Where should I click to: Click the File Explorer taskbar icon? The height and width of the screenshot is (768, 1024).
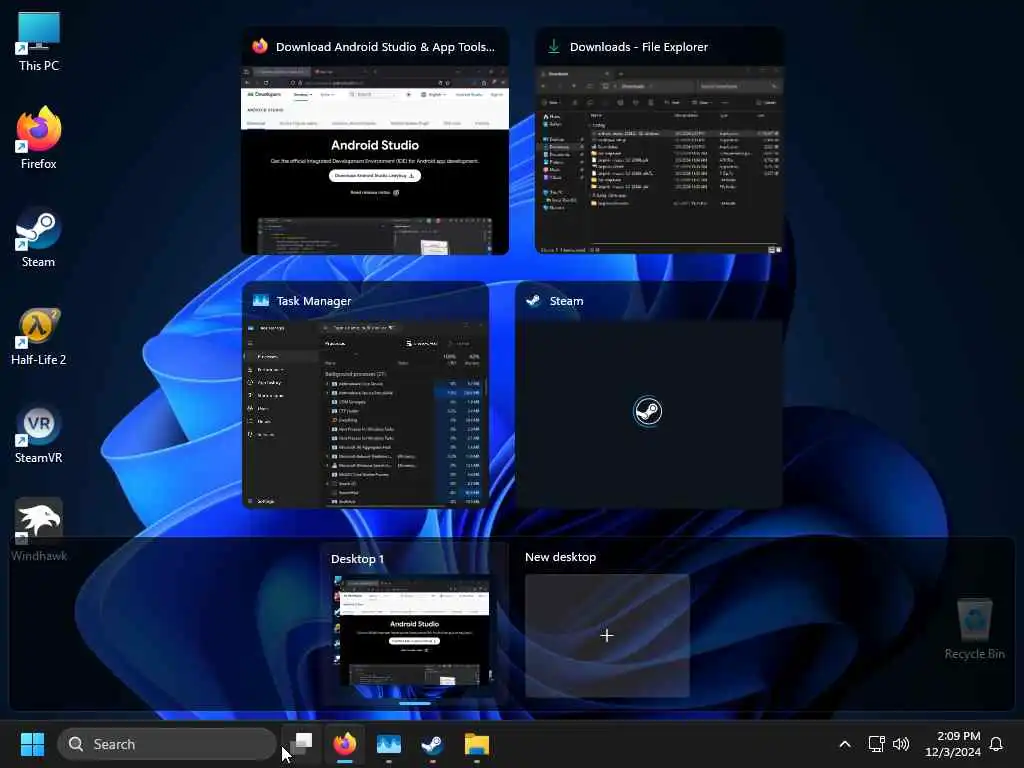pos(477,744)
